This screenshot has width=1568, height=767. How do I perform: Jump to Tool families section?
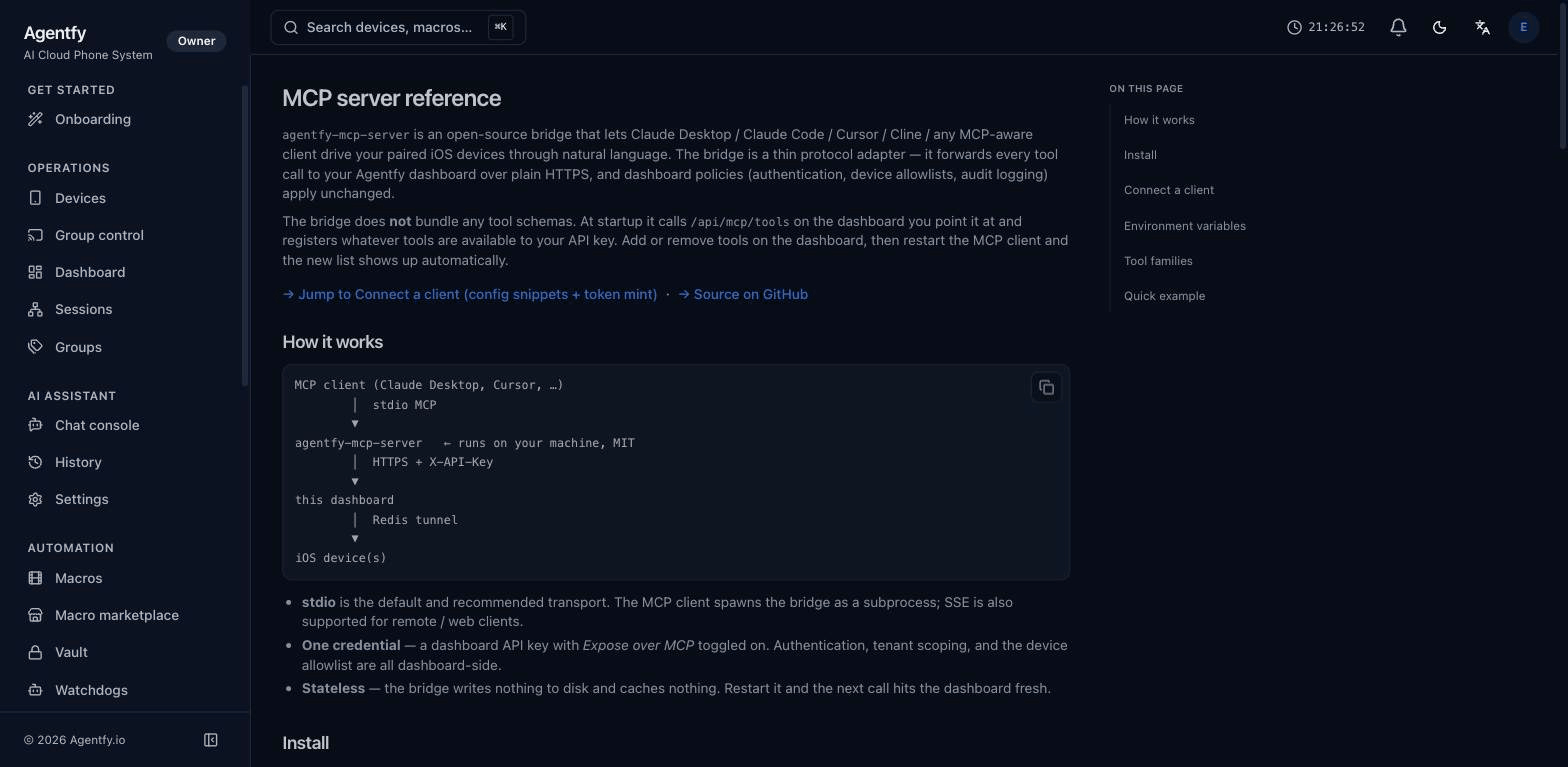[1158, 261]
